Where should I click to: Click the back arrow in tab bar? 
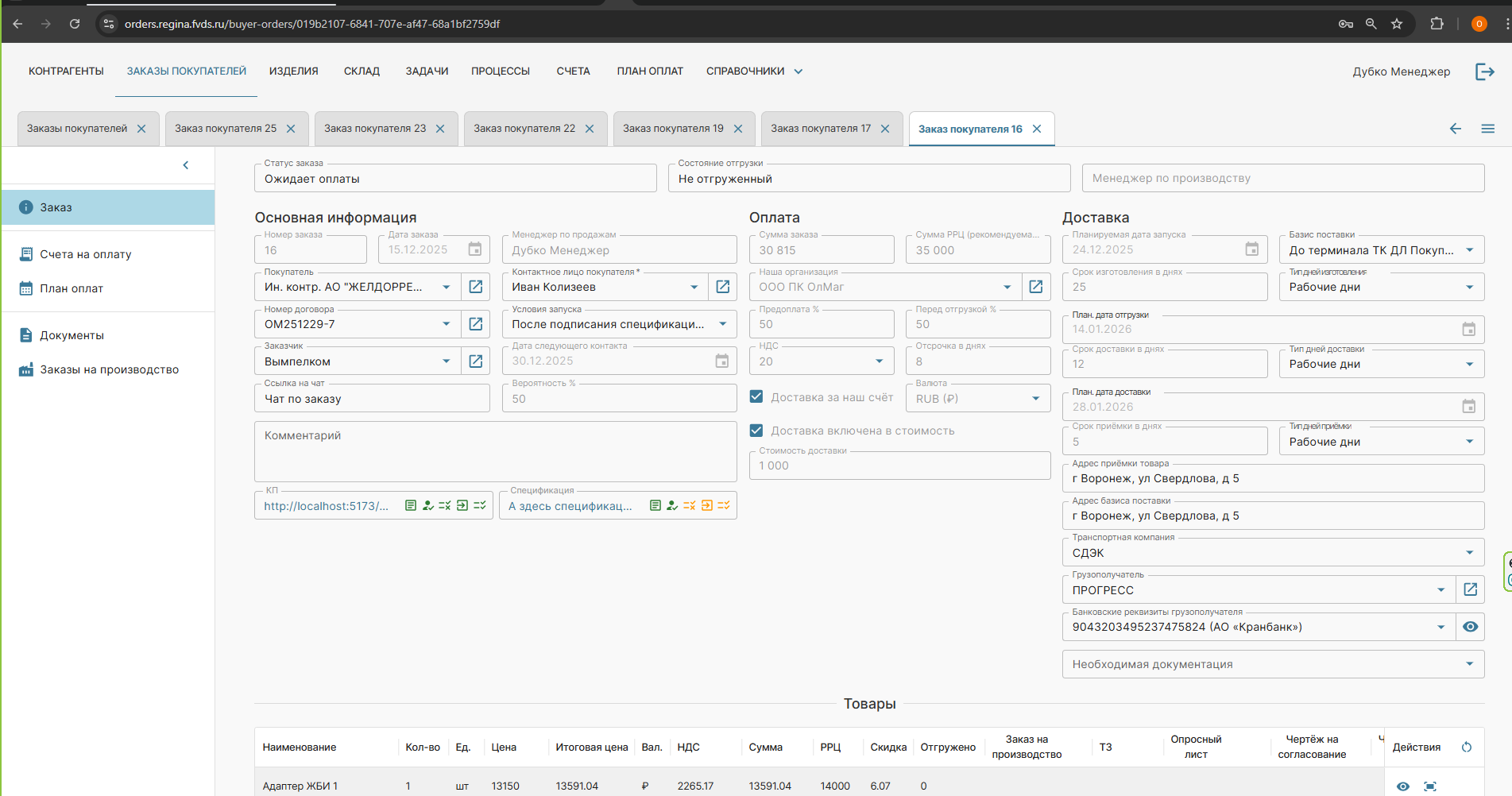pyautogui.click(x=1455, y=129)
